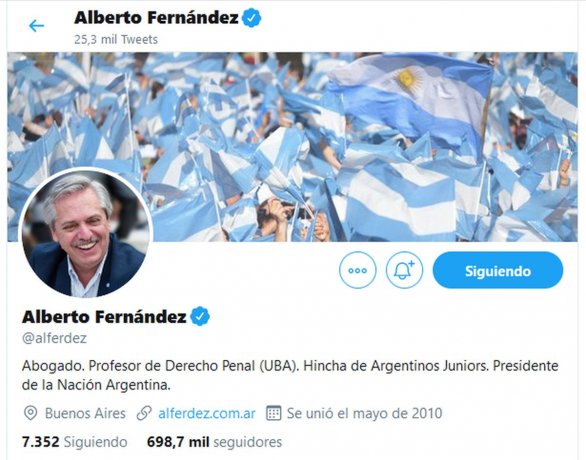View the circular profile picture of Alberto Fernández
This screenshot has height=460, width=586.
pyautogui.click(x=86, y=234)
